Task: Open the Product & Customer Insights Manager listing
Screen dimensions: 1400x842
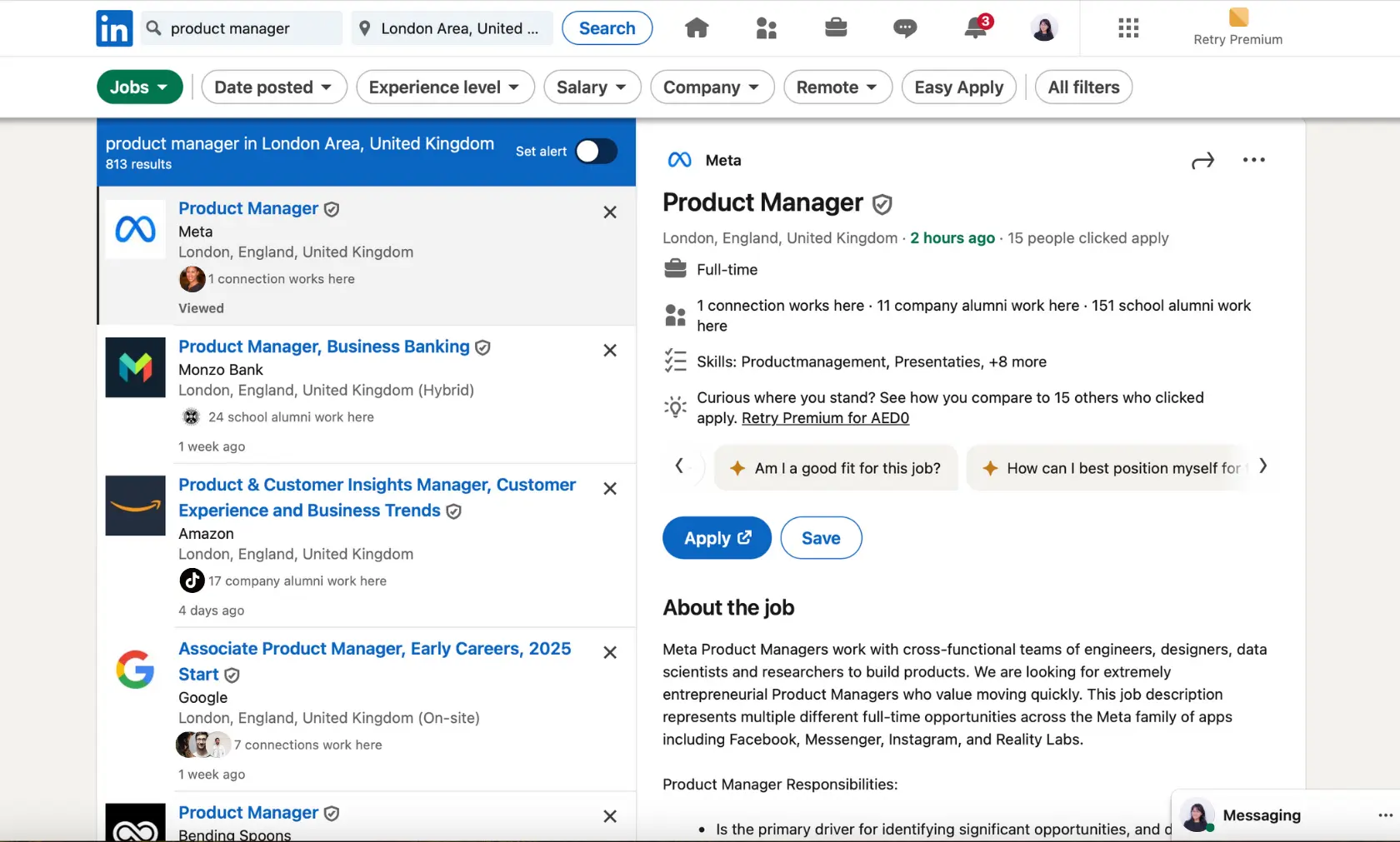Action: tap(377, 497)
